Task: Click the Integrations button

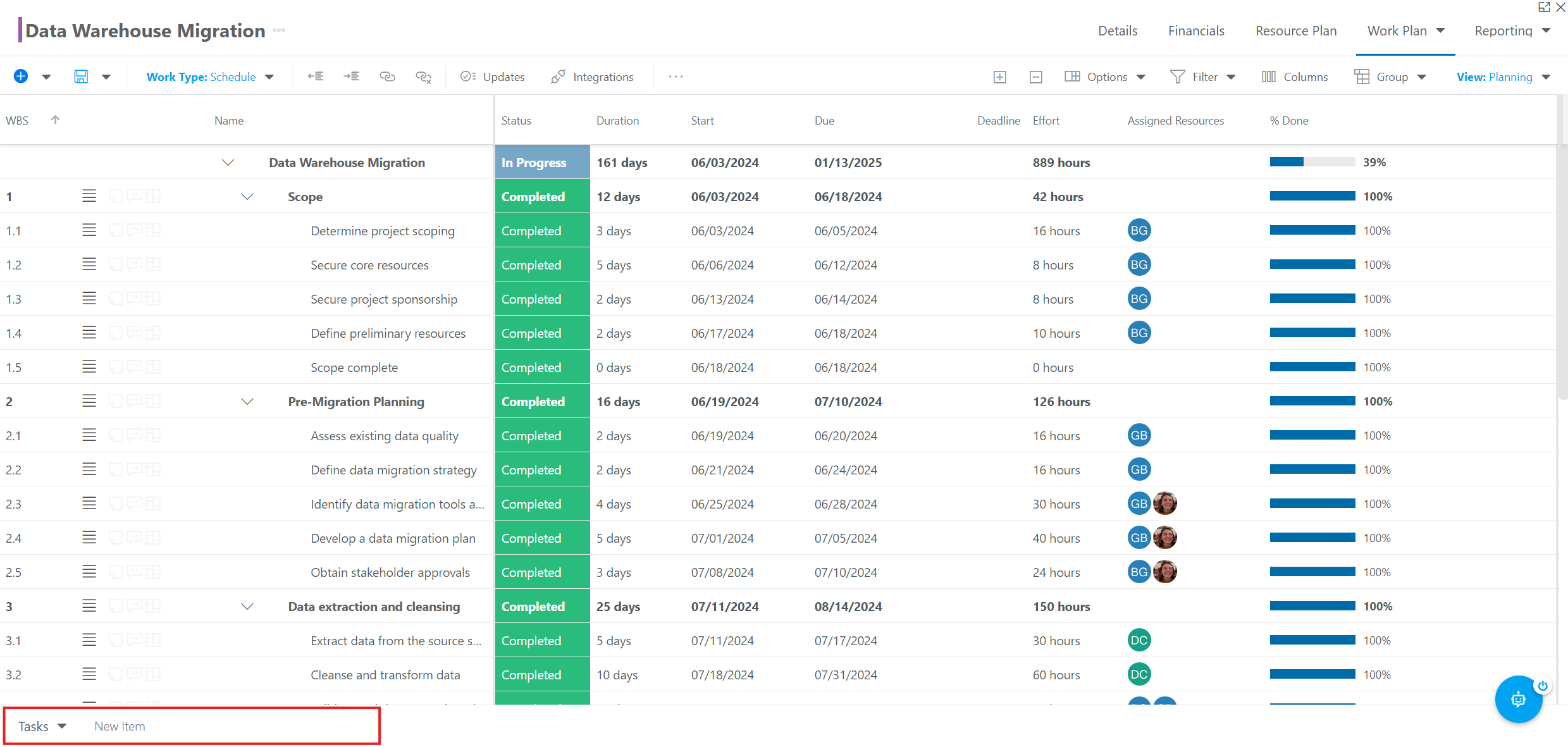Action: 592,77
